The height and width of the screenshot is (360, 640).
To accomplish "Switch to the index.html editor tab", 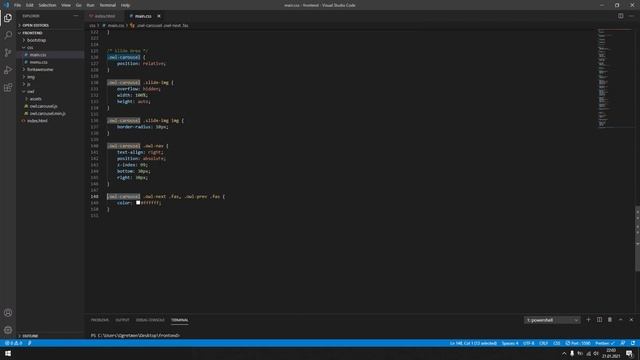I will (104, 16).
